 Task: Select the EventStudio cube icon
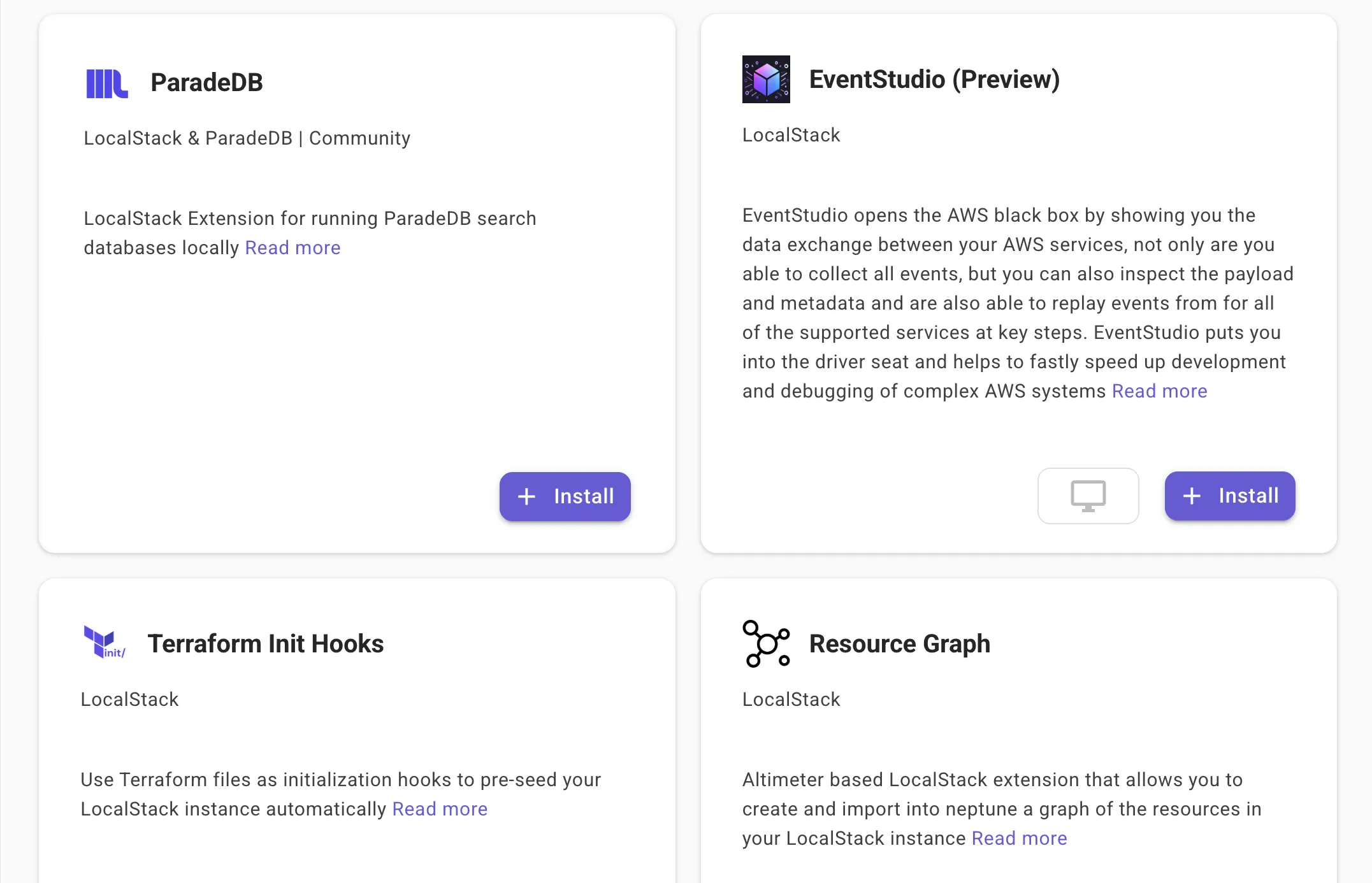tap(766, 80)
